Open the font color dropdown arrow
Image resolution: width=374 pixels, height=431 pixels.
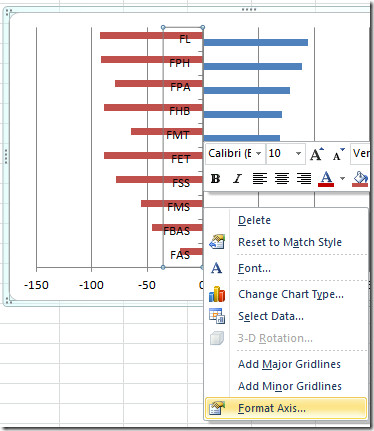point(342,179)
